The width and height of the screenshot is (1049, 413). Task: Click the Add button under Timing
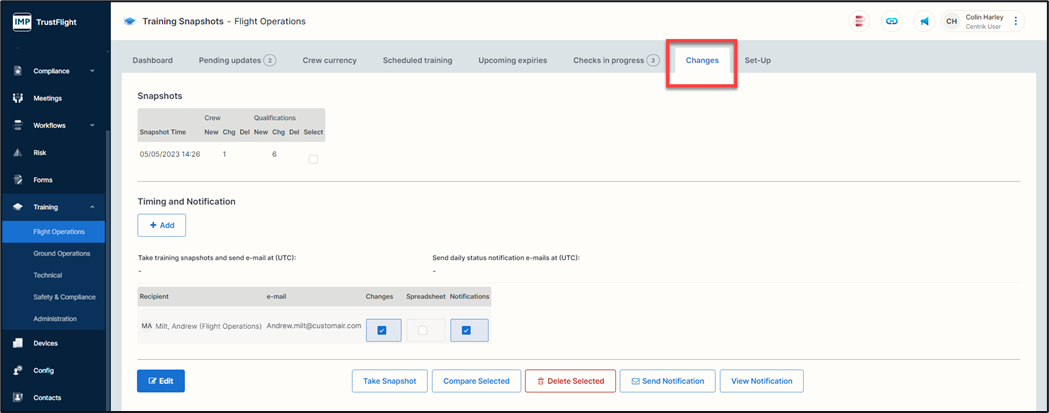(x=161, y=225)
